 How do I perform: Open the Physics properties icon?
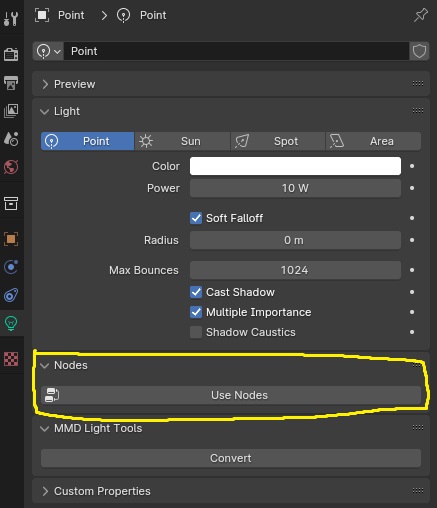click(11, 267)
